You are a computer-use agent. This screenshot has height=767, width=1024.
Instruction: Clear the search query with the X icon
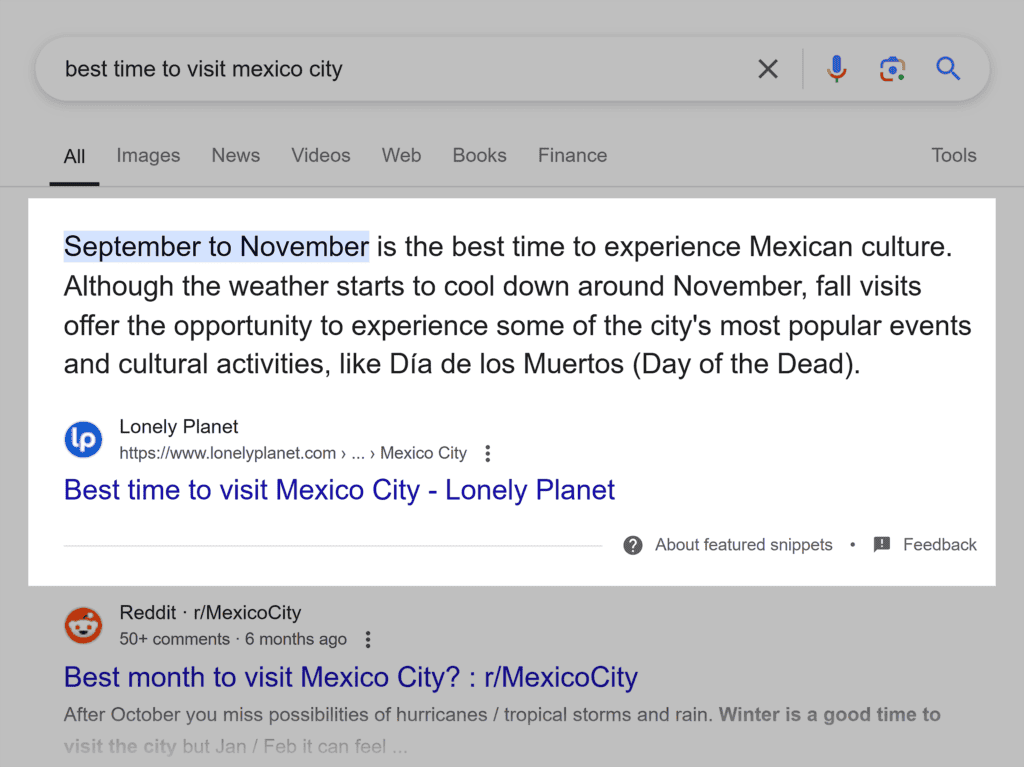click(x=768, y=68)
